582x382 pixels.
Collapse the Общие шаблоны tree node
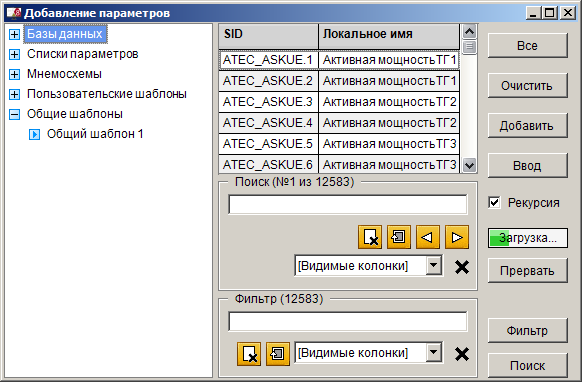(x=14, y=114)
